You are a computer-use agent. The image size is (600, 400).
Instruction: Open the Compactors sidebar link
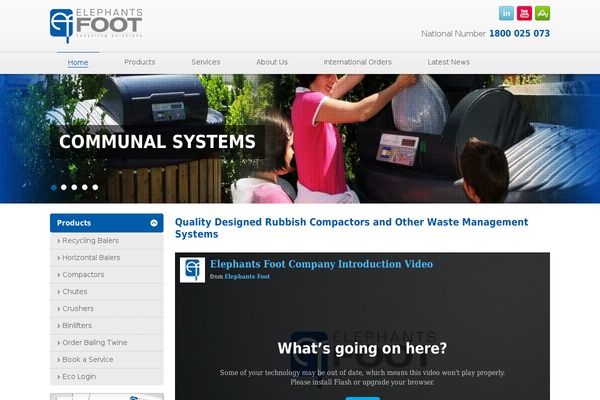pos(107,275)
